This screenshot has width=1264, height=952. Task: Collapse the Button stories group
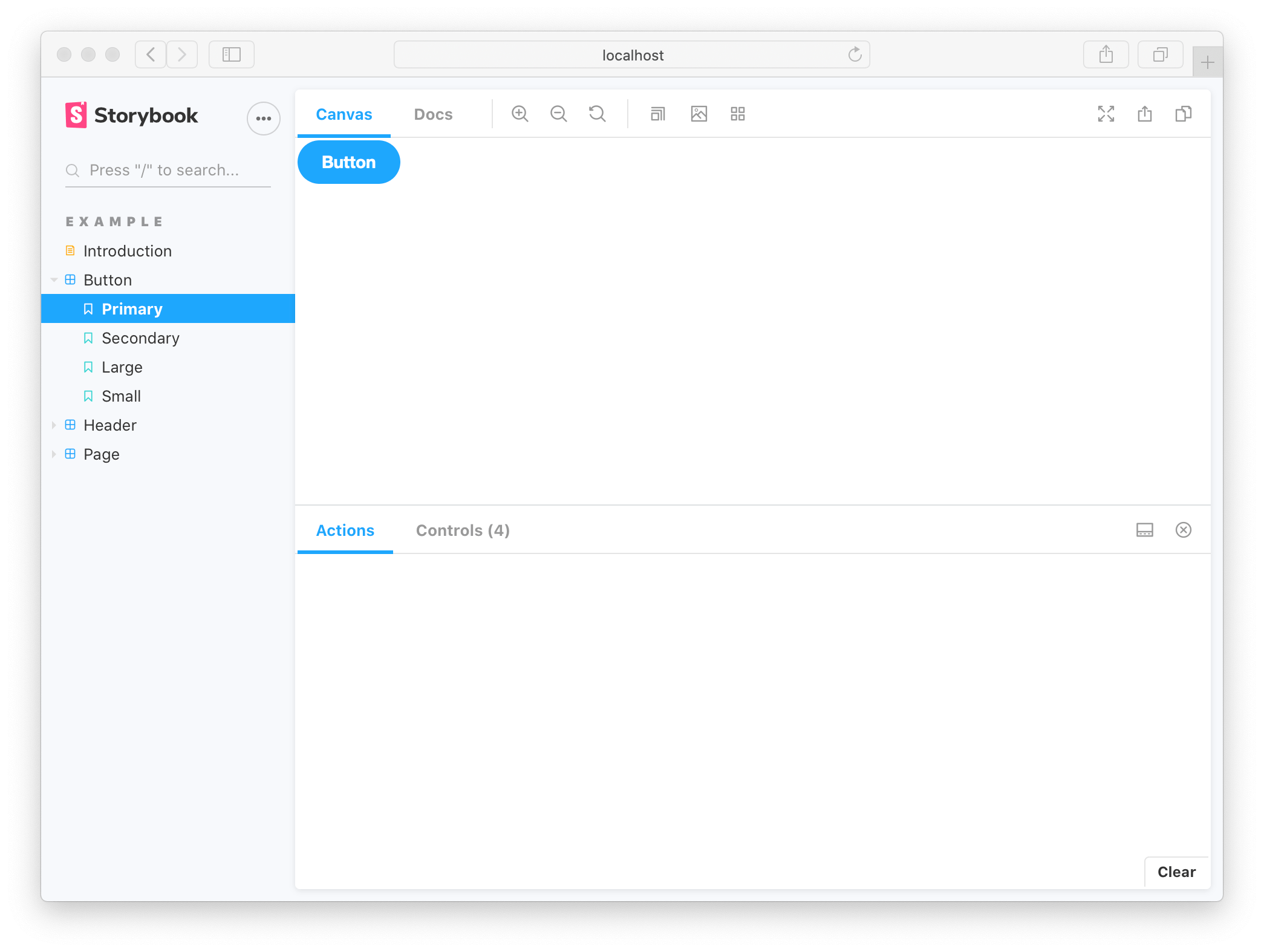coord(54,279)
